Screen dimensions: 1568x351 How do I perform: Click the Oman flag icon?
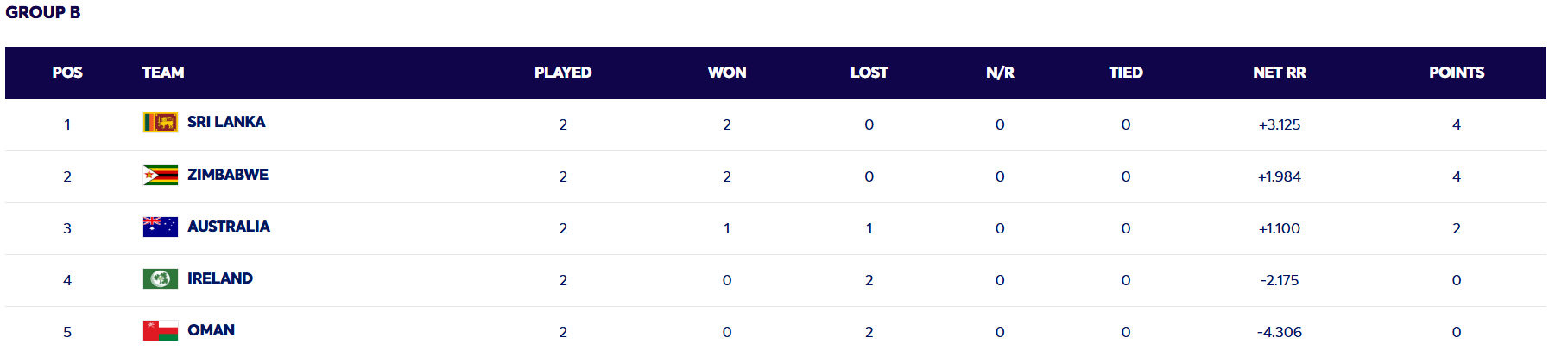[x=160, y=330]
